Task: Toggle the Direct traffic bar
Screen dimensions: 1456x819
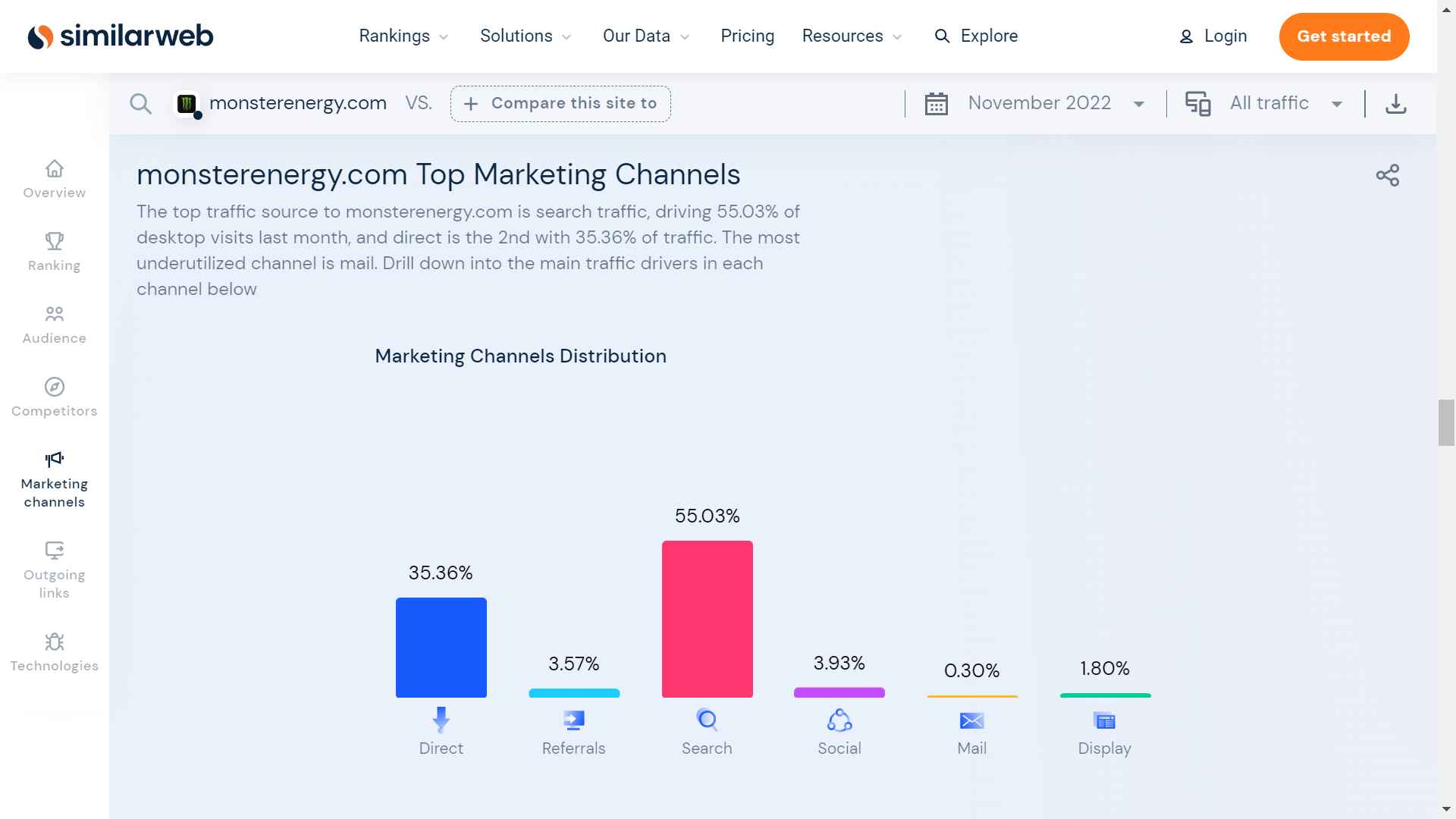Action: click(440, 647)
